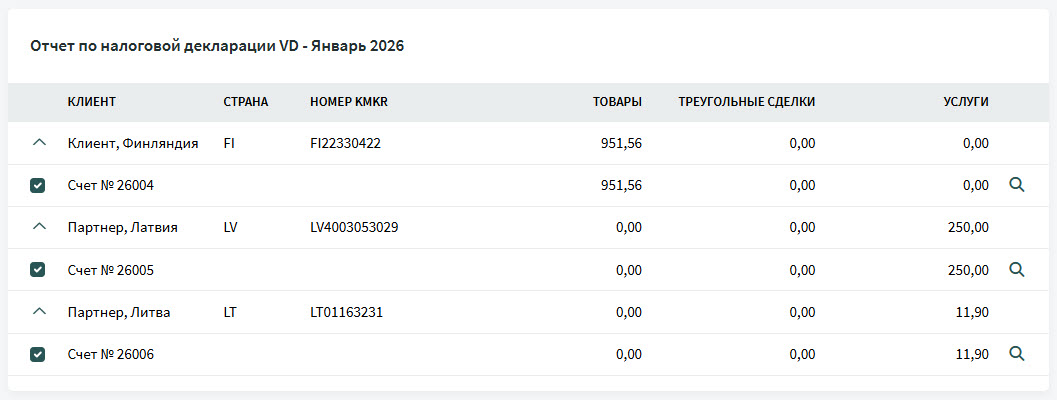Select the Партнер, Литва client name
Viewport: 1057px width, 400px height.
click(x=119, y=312)
